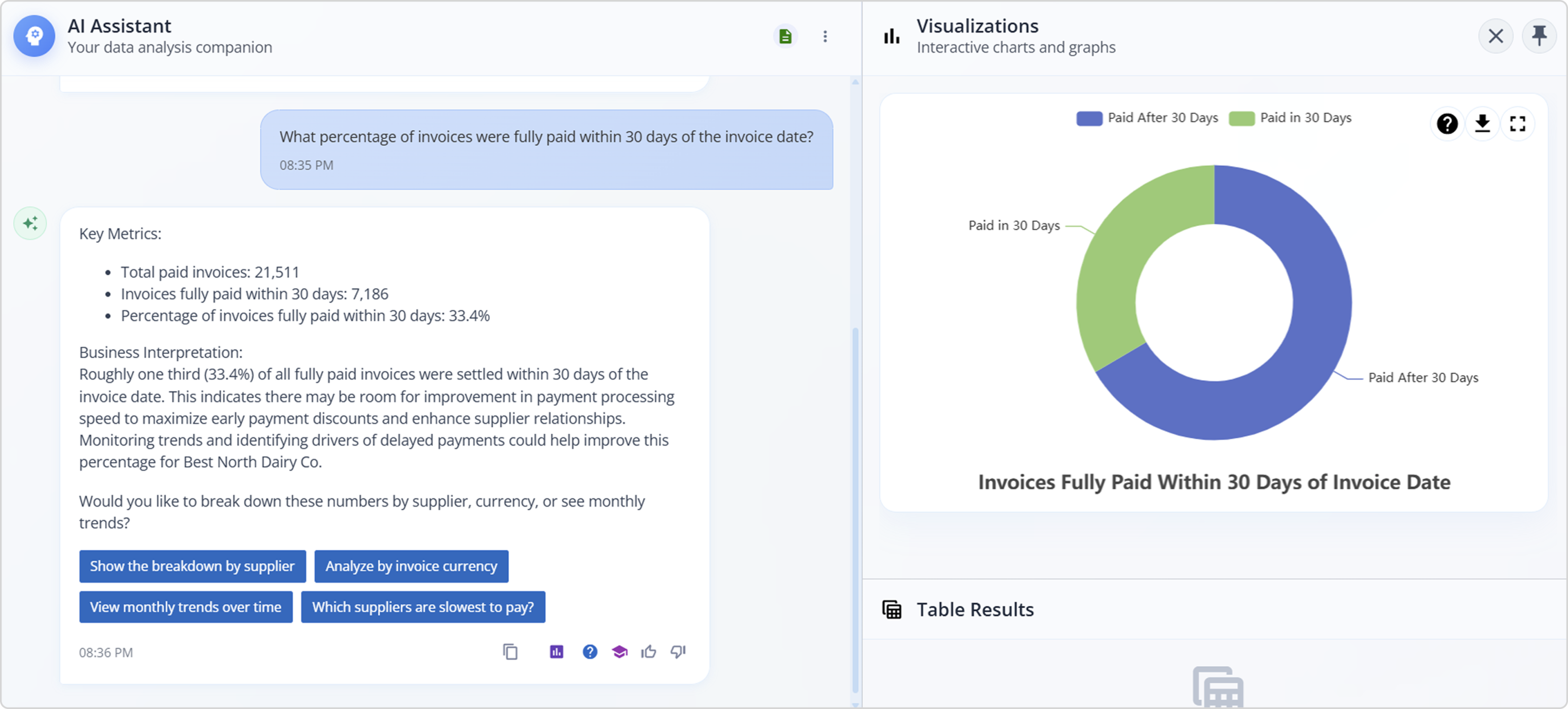Click 'Which suppliers are slowest to pay?'

(x=423, y=607)
